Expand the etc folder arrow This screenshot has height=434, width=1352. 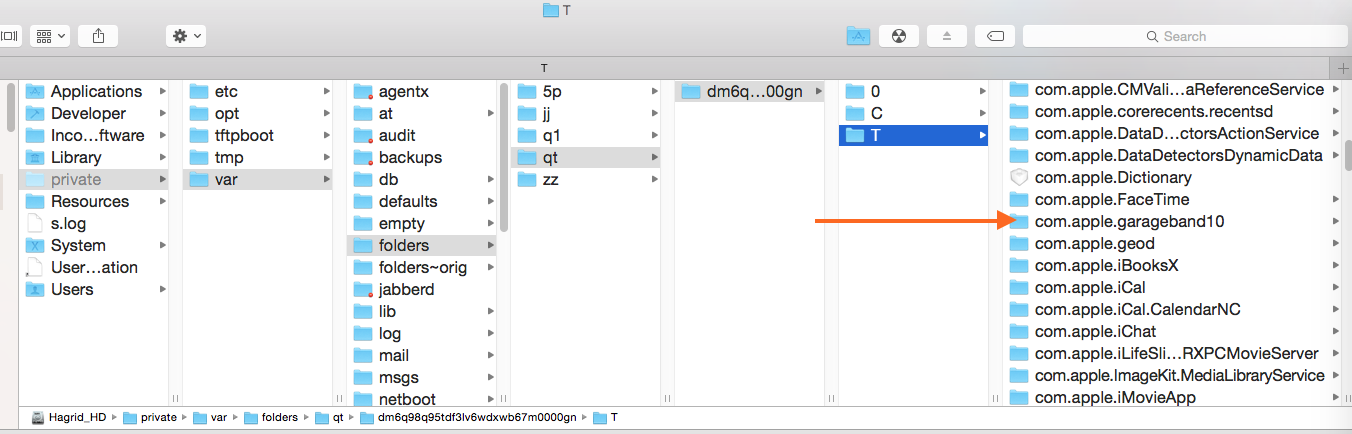(326, 91)
